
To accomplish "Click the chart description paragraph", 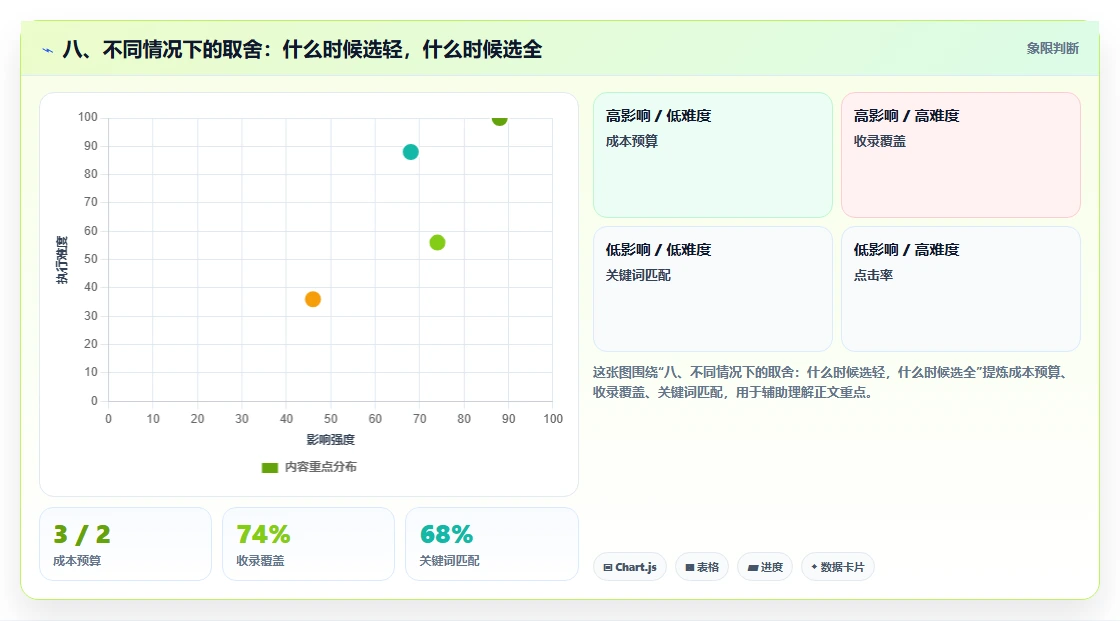I will [x=830, y=382].
